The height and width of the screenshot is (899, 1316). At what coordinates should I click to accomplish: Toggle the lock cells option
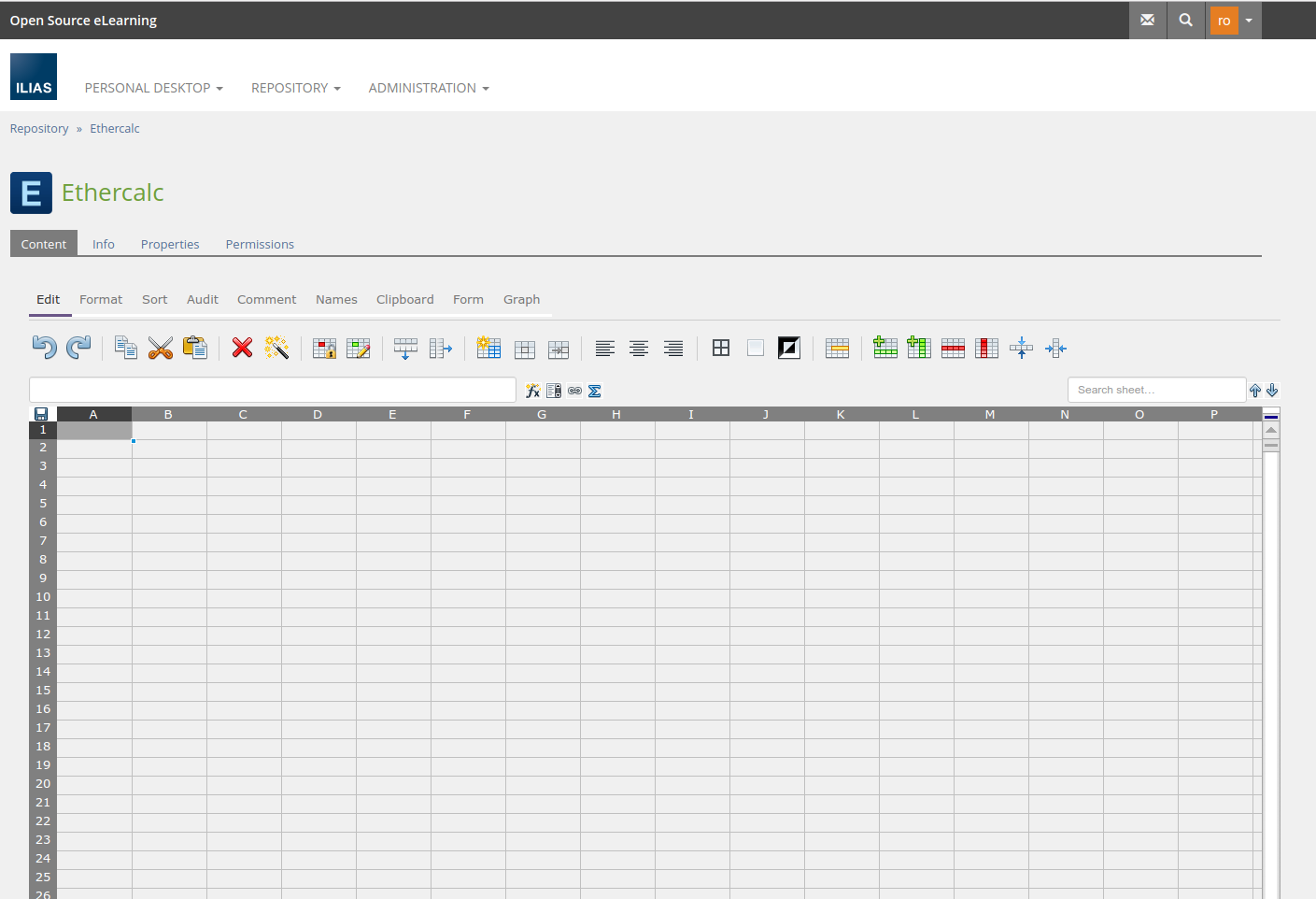tap(324, 347)
